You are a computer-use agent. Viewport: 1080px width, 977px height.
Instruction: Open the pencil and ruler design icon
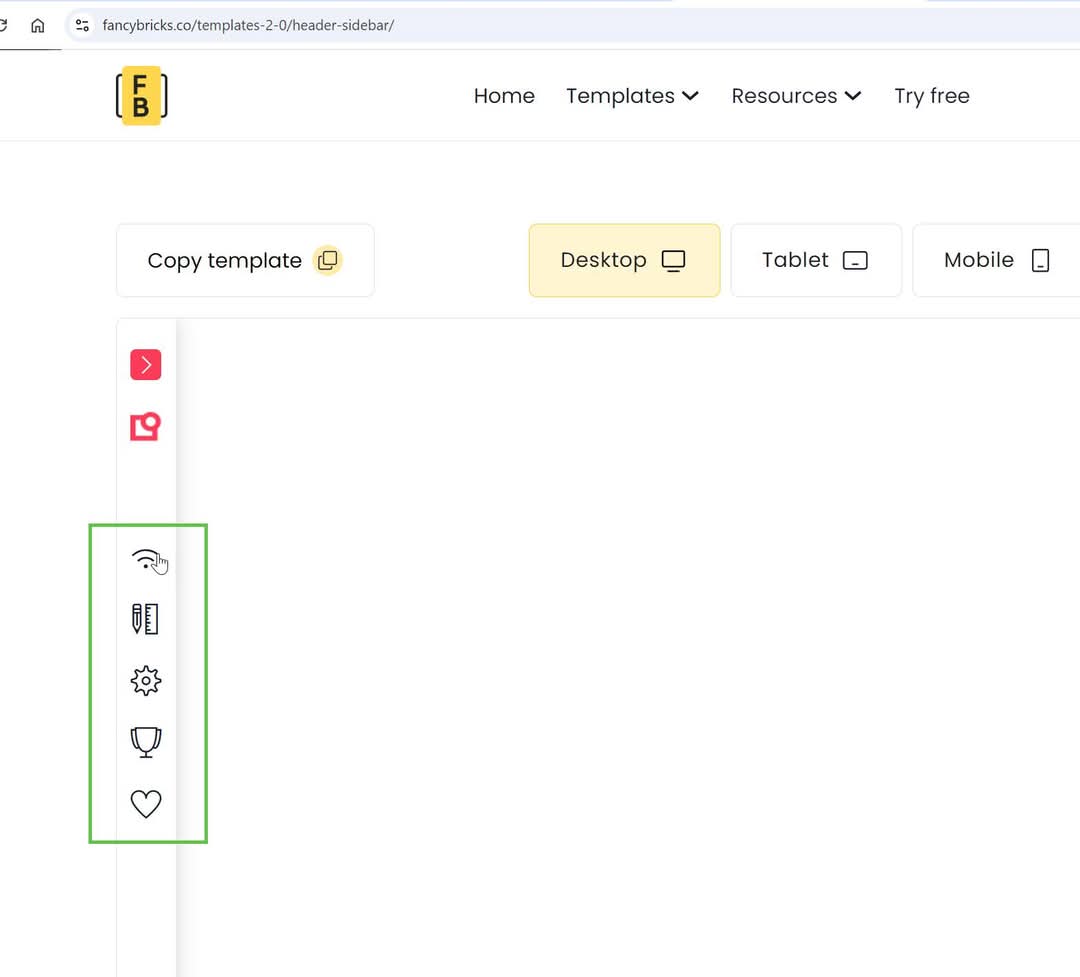pos(145,619)
